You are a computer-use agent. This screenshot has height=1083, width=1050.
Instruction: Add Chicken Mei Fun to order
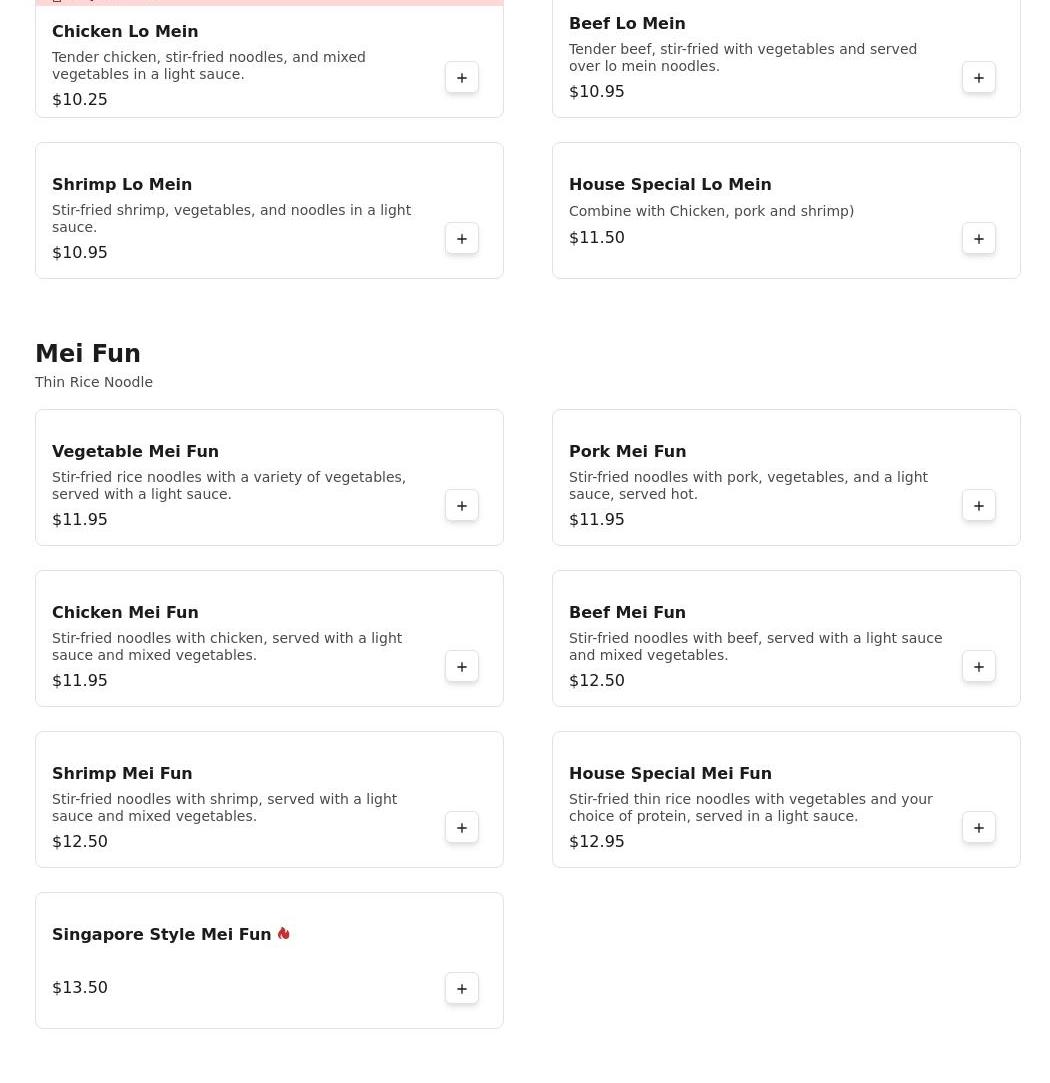pos(461,667)
